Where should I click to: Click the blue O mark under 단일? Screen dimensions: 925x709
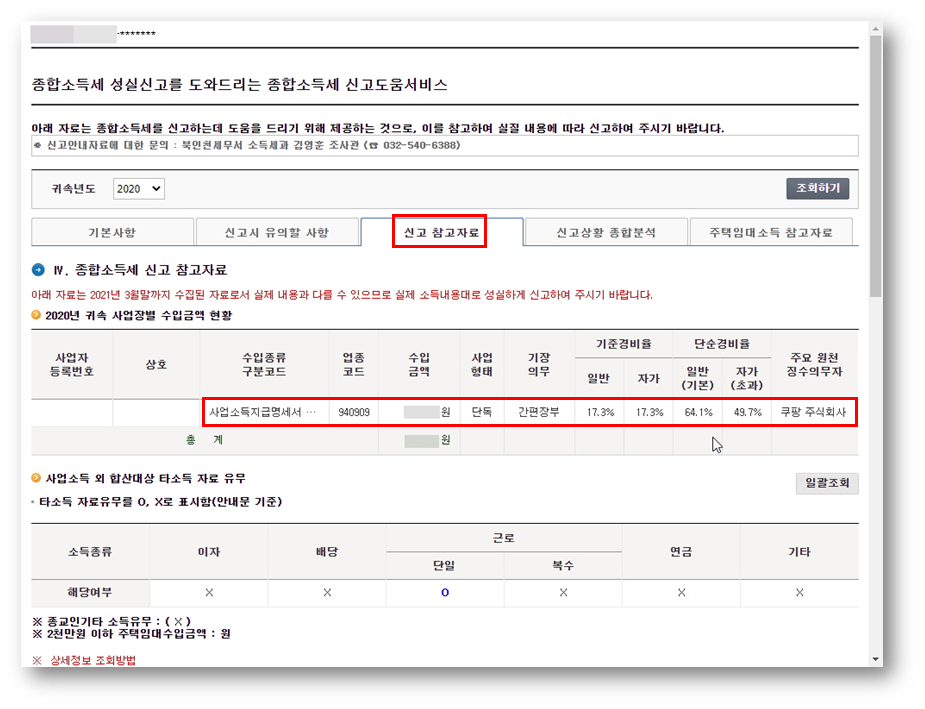[x=445, y=592]
